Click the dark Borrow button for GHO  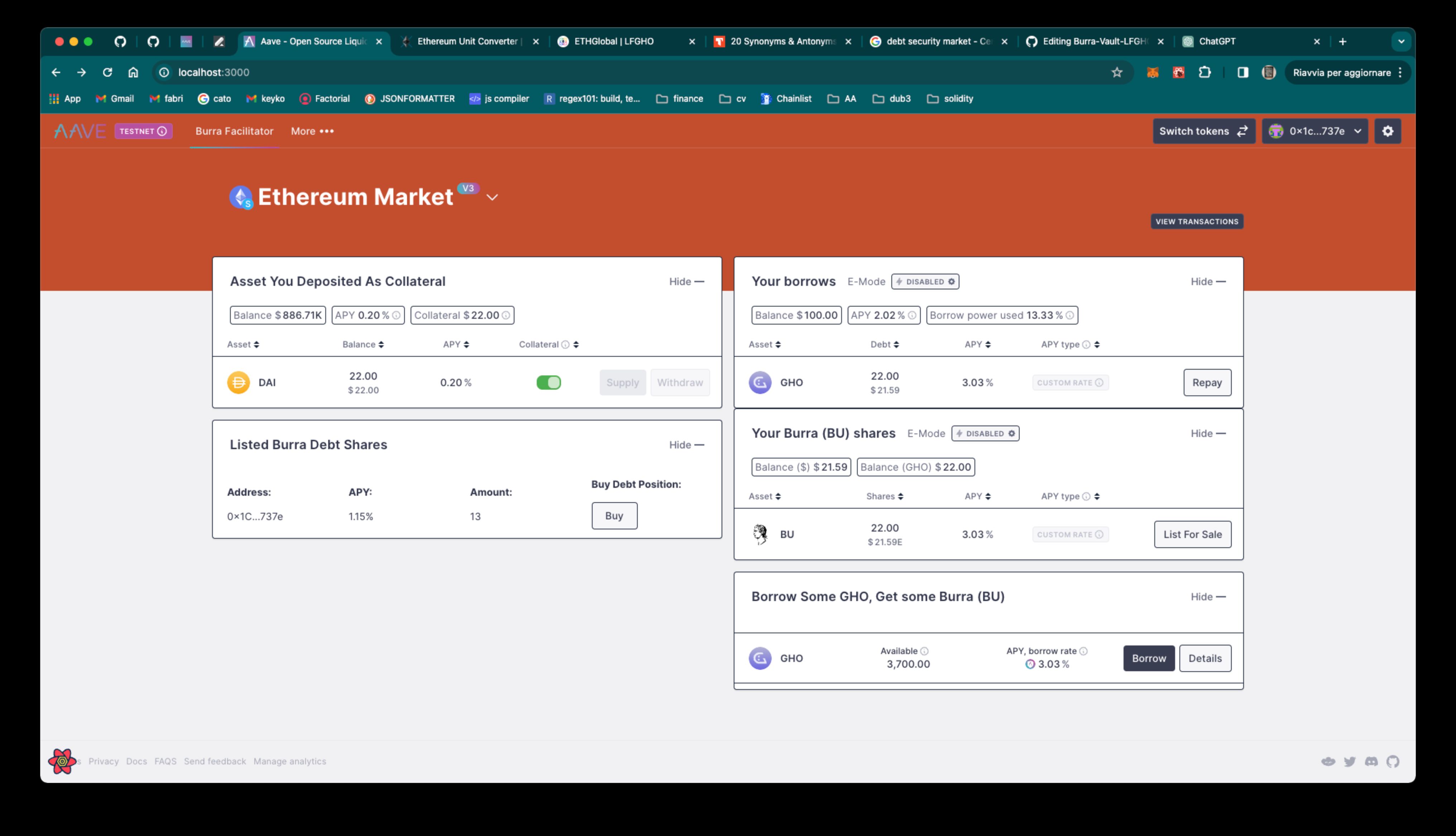tap(1149, 659)
